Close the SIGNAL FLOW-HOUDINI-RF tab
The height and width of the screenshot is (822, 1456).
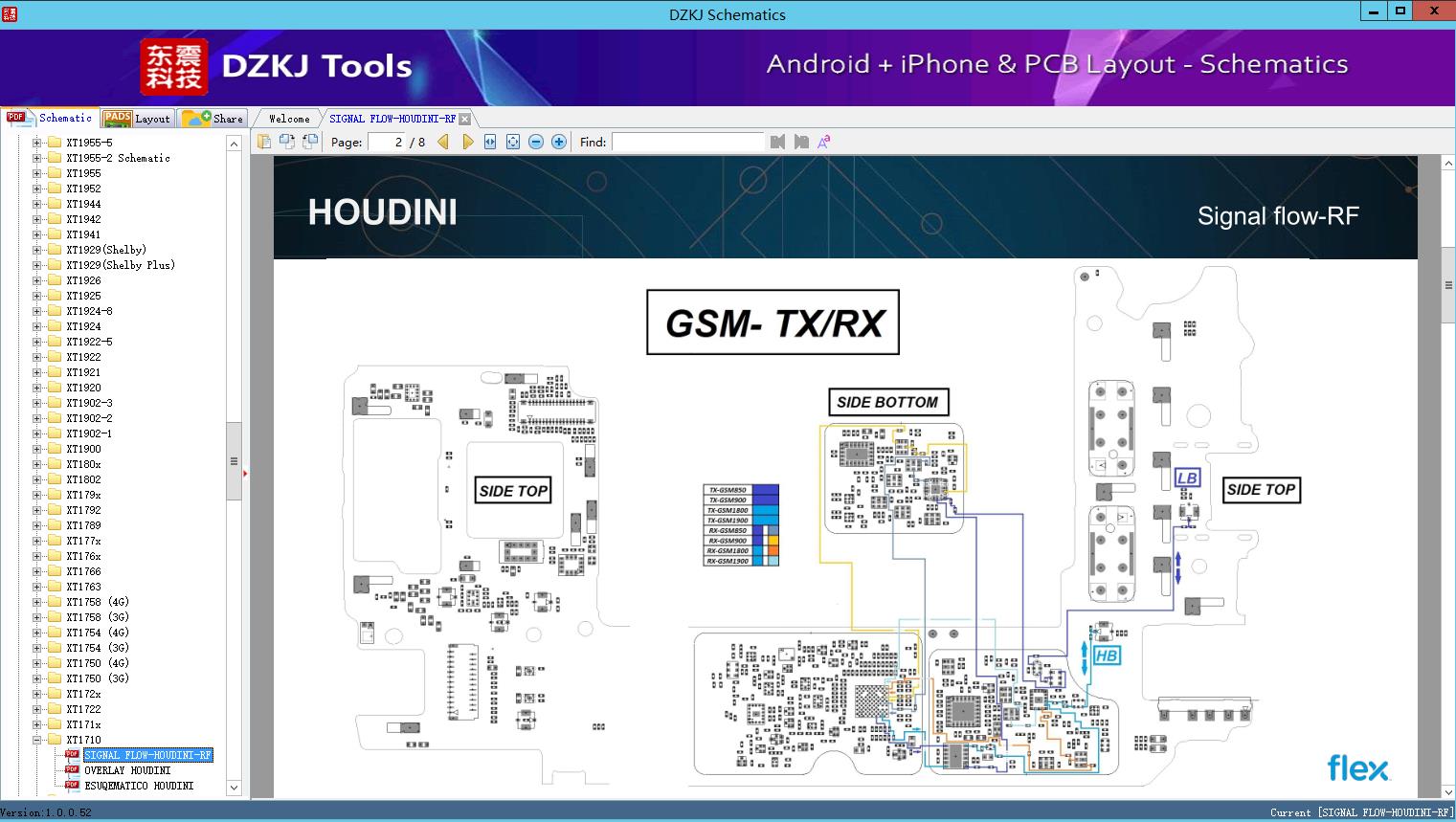tap(465, 119)
